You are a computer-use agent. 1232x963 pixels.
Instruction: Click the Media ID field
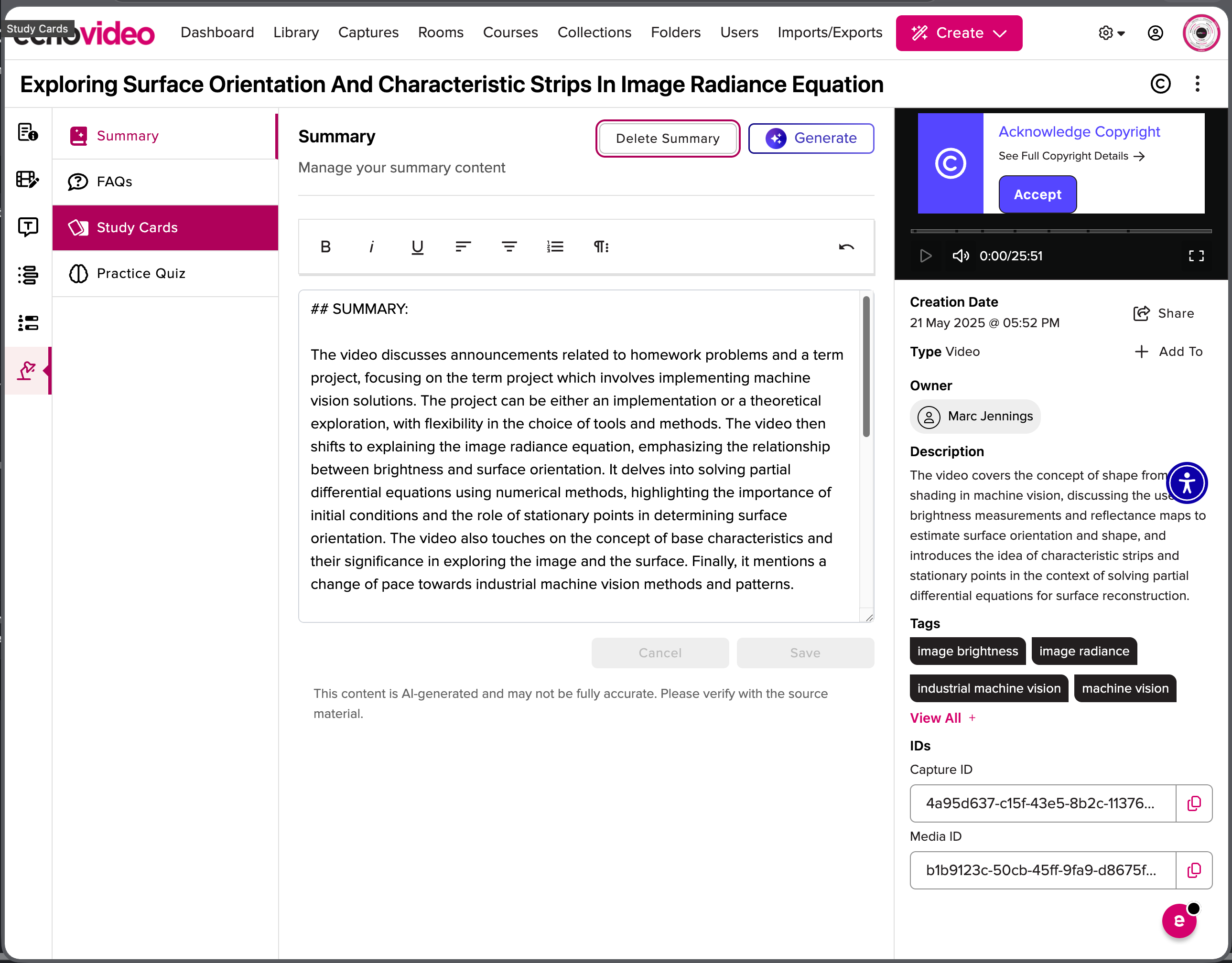click(1042, 870)
